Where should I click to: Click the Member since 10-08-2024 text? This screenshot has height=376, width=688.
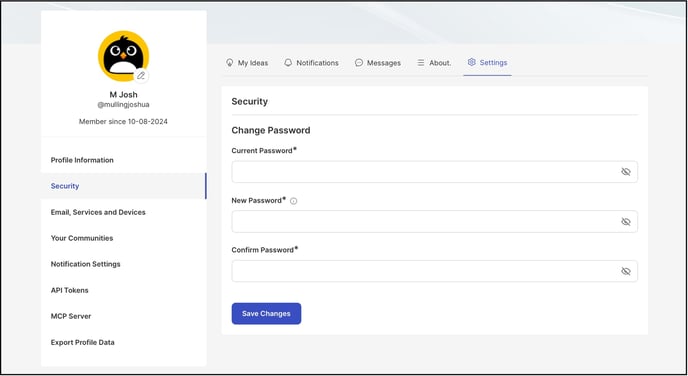click(x=123, y=122)
